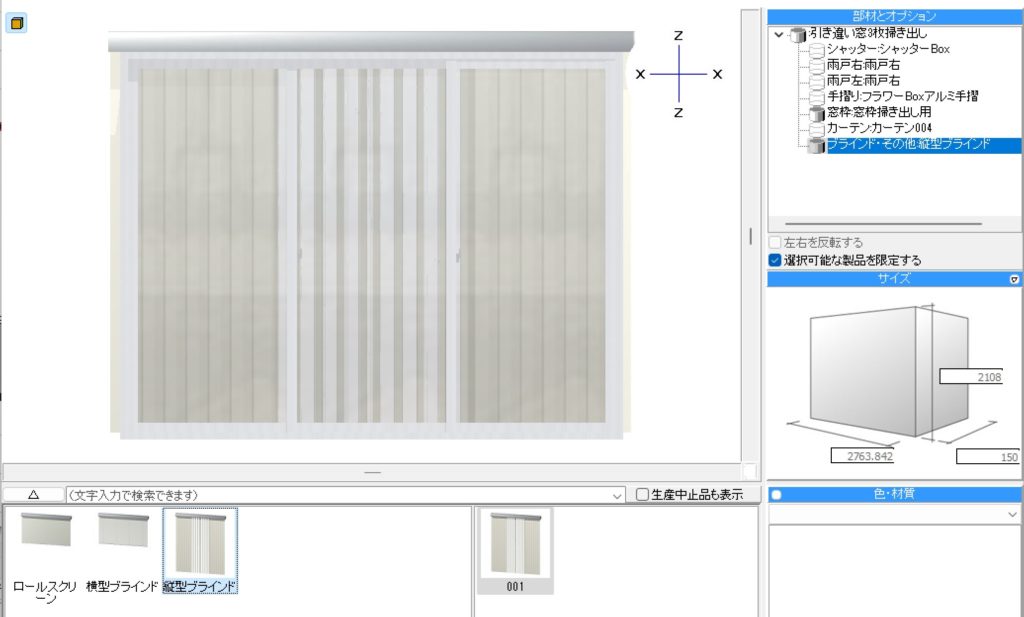The image size is (1024, 617).
Task: Select the 縦型ブラインド blind type thumbnail
Action: [200, 545]
